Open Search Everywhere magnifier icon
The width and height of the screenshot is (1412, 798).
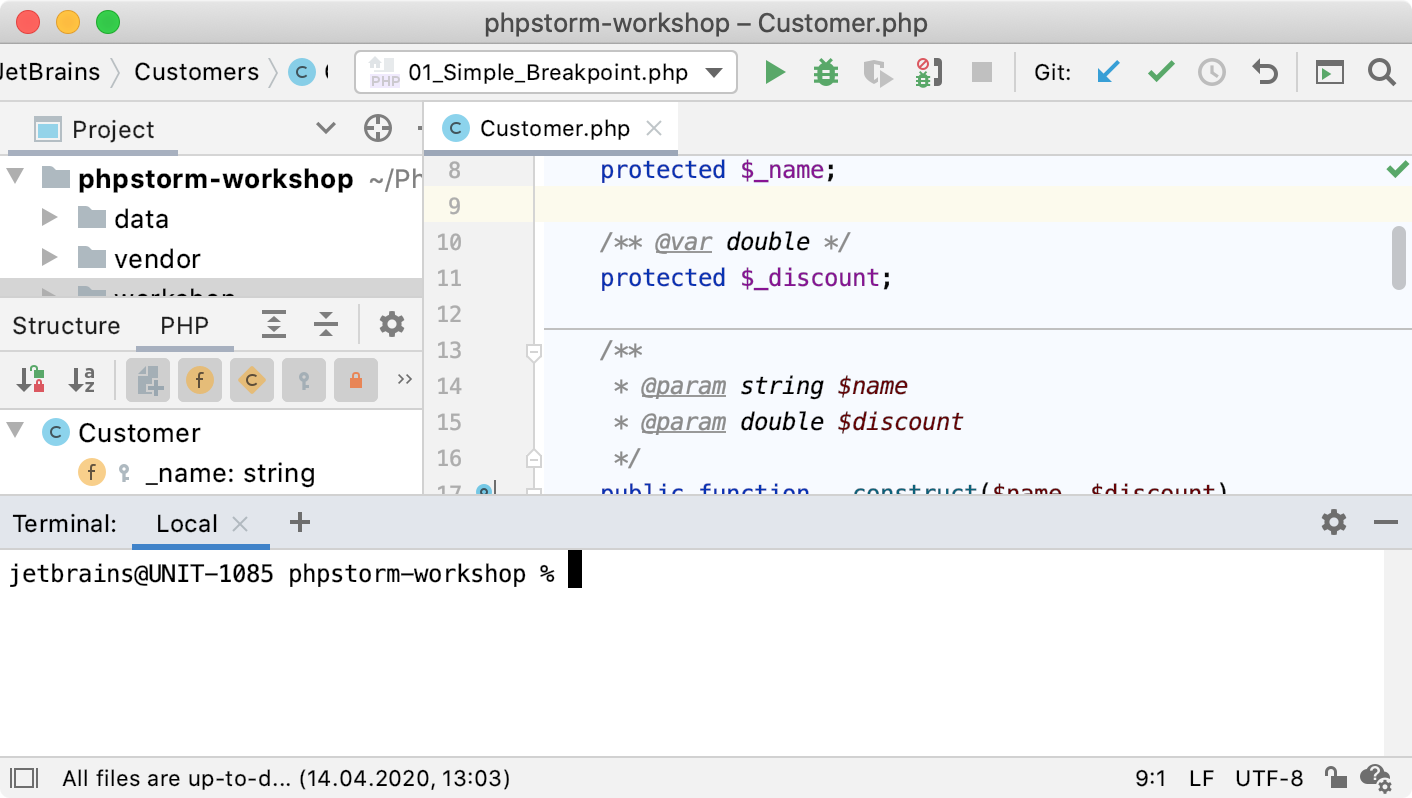[1381, 73]
